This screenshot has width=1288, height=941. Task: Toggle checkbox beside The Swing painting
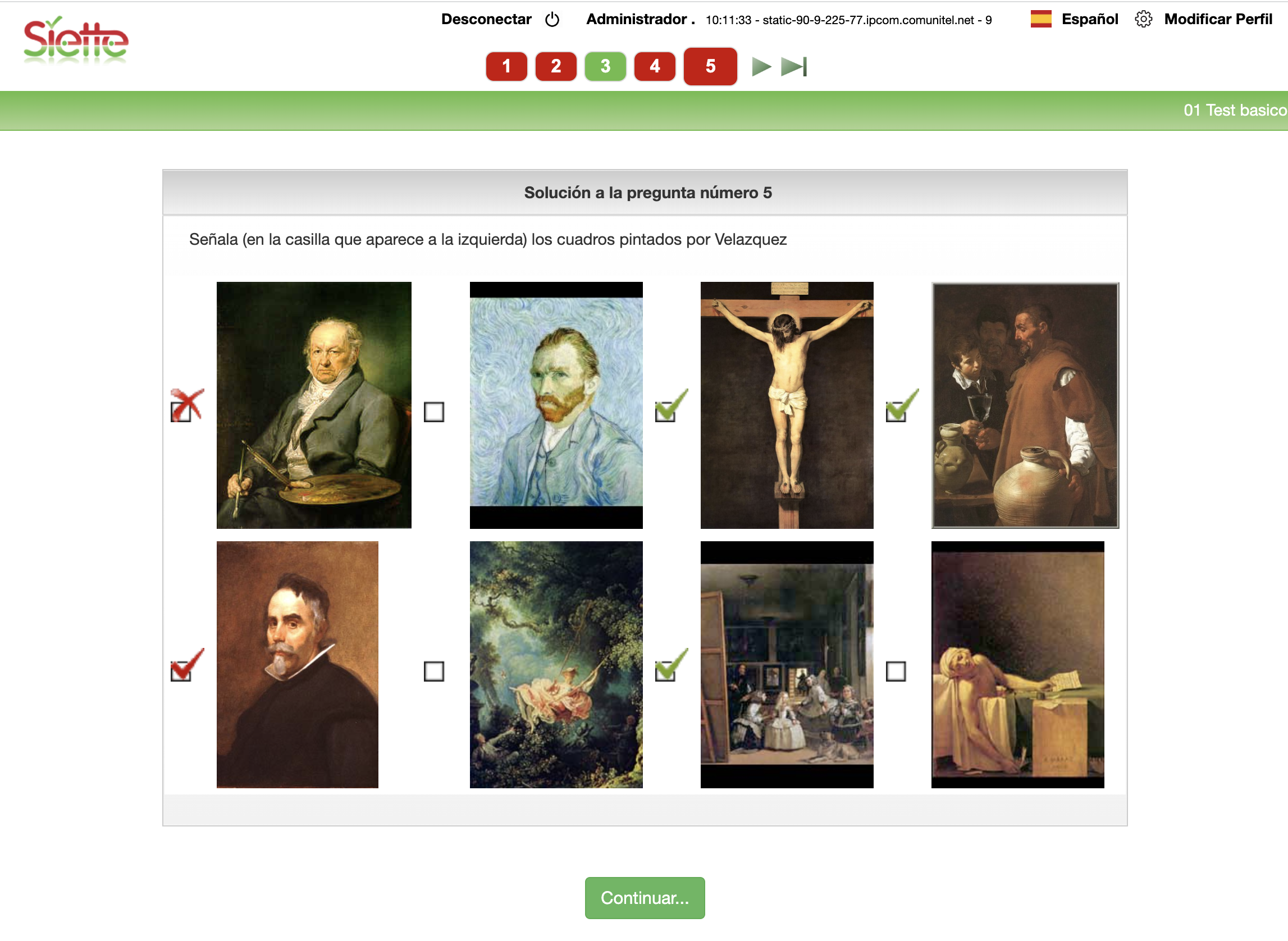coord(434,671)
